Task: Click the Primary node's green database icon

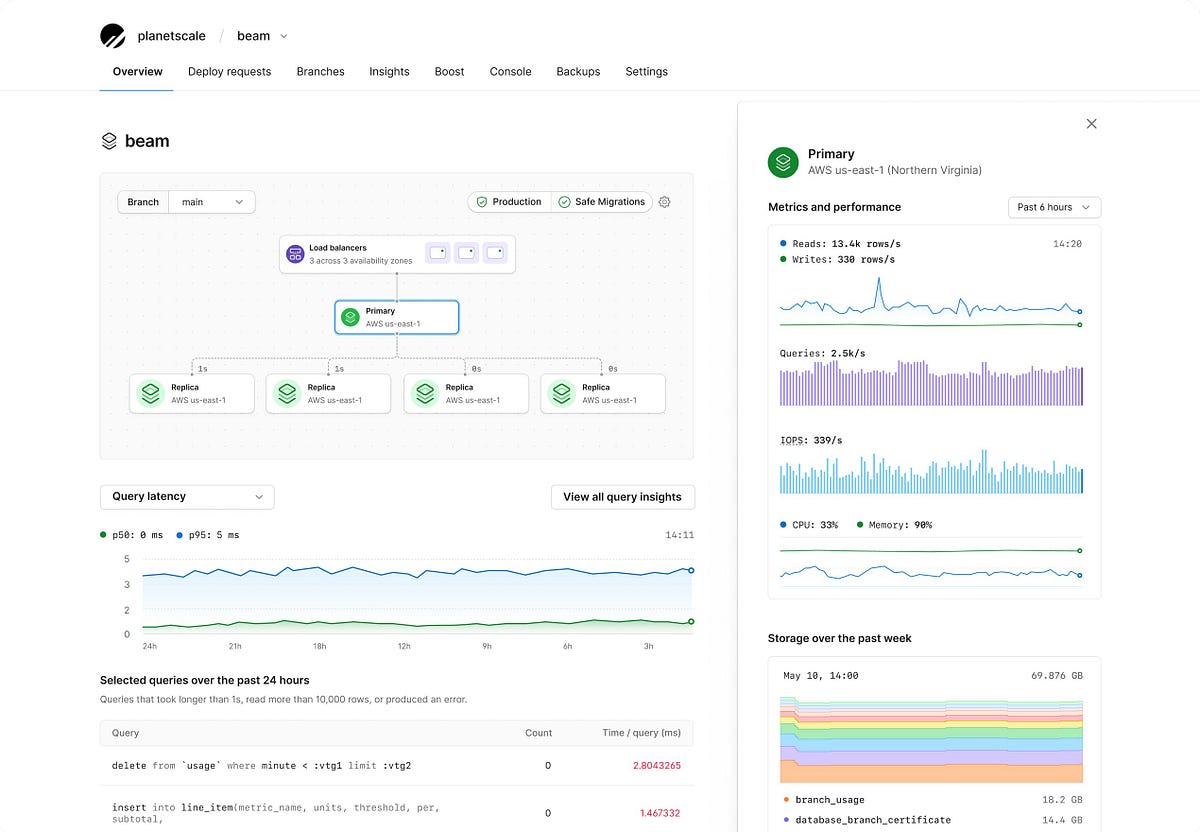Action: (x=350, y=316)
